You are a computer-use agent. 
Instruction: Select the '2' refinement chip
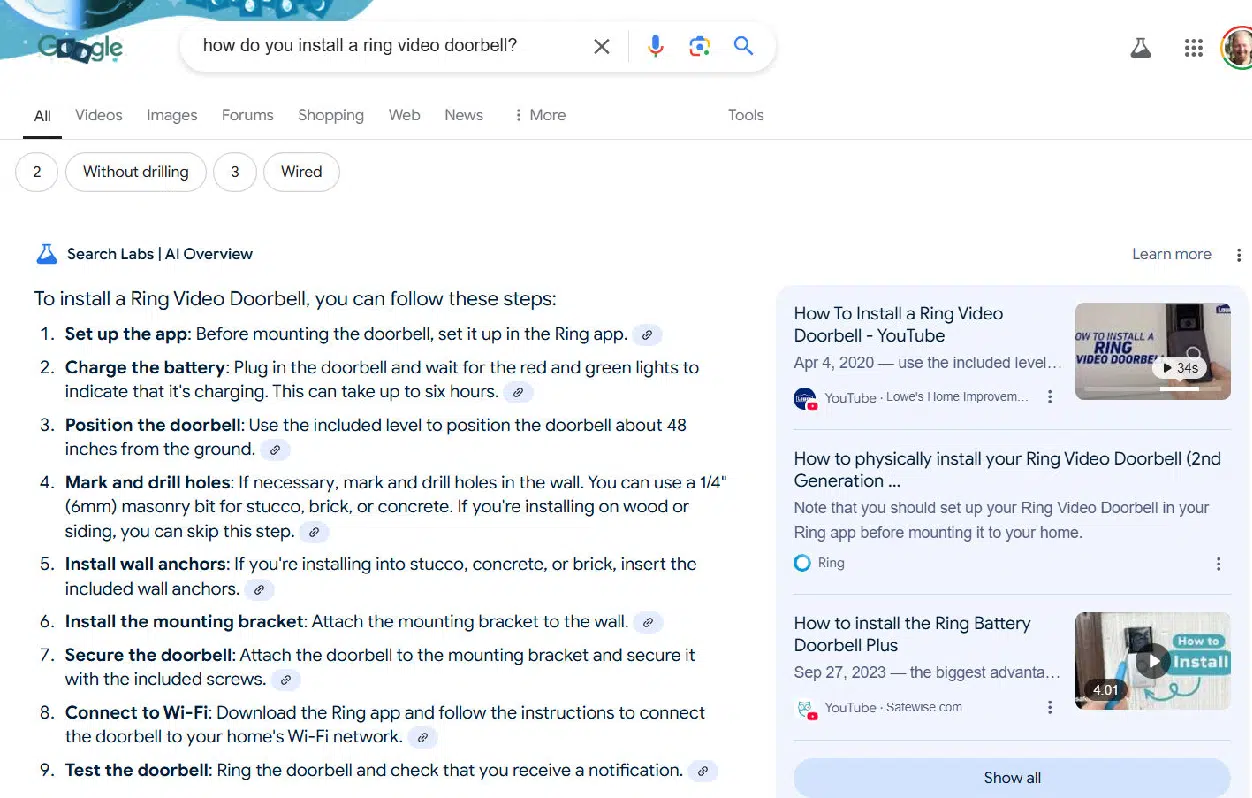(x=37, y=172)
